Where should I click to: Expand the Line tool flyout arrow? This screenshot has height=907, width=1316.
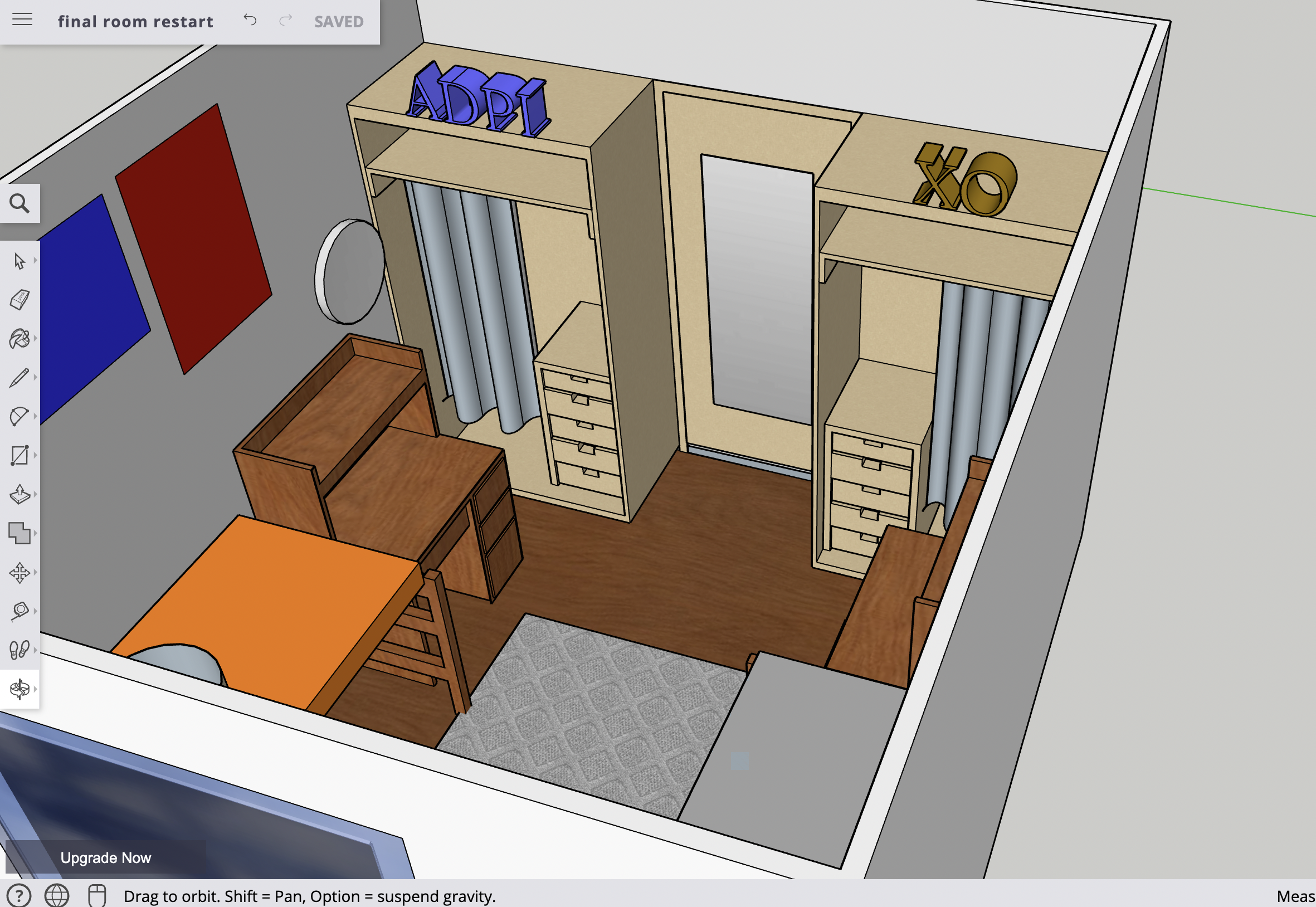coord(35,377)
